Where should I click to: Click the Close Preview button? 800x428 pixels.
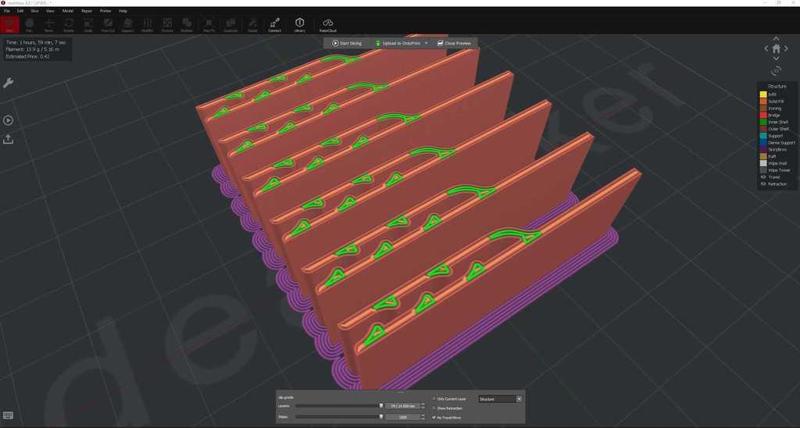[x=455, y=43]
